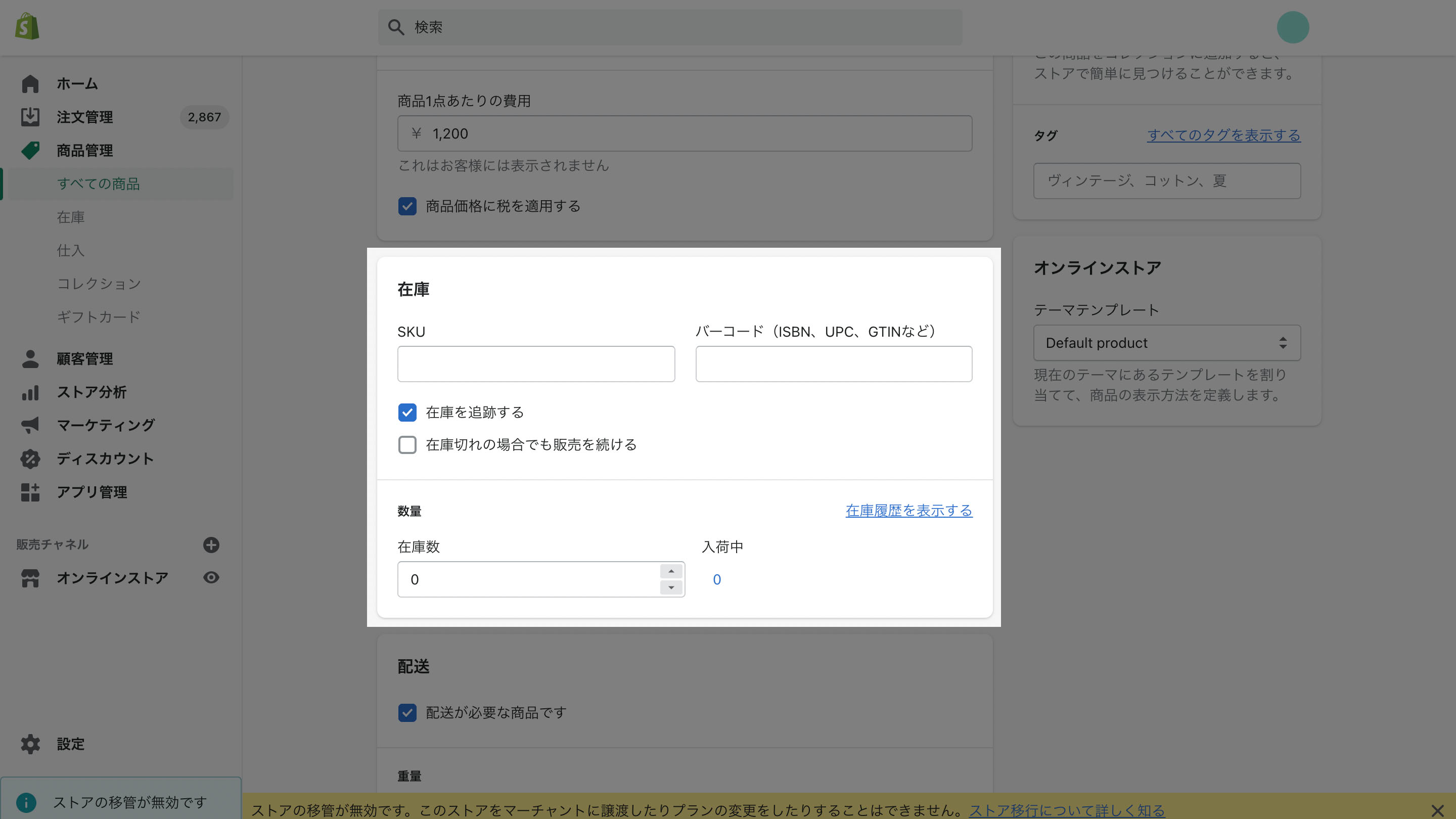Click the info icon in transfer notice
The image size is (1456, 819).
point(26,802)
